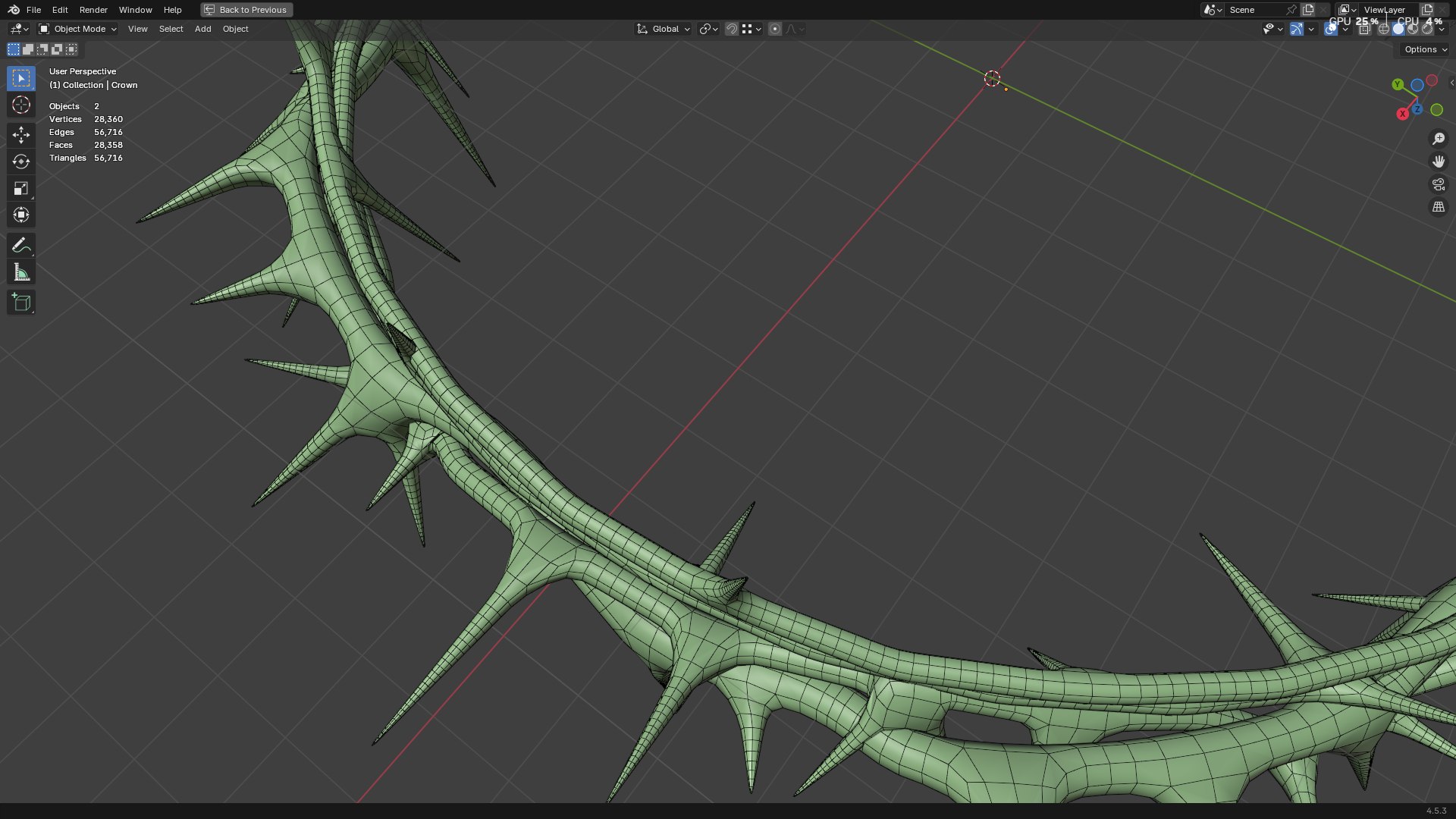
Task: Switch to Solid shading
Action: click(1398, 29)
